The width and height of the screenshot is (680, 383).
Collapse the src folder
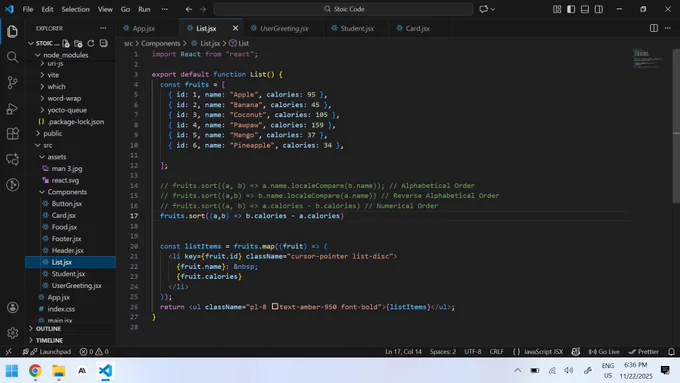(x=47, y=145)
